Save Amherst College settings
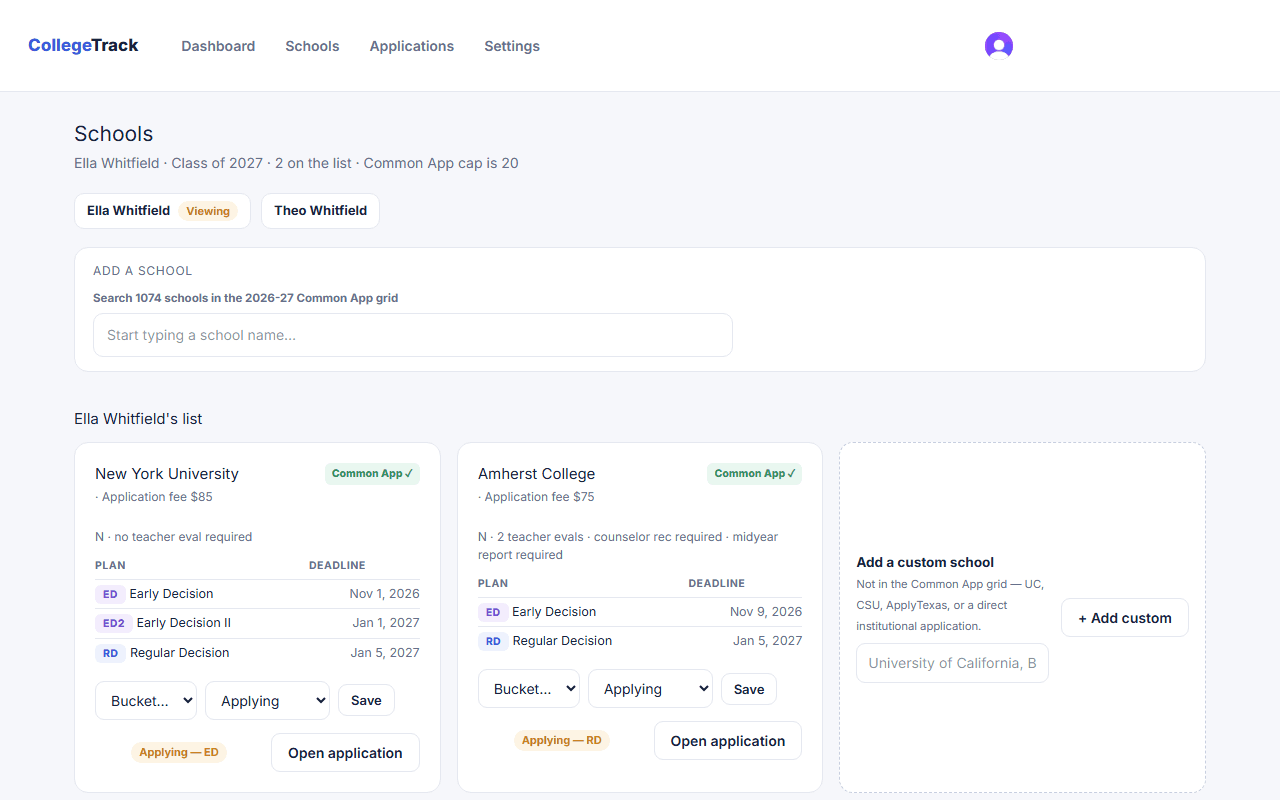 click(749, 689)
